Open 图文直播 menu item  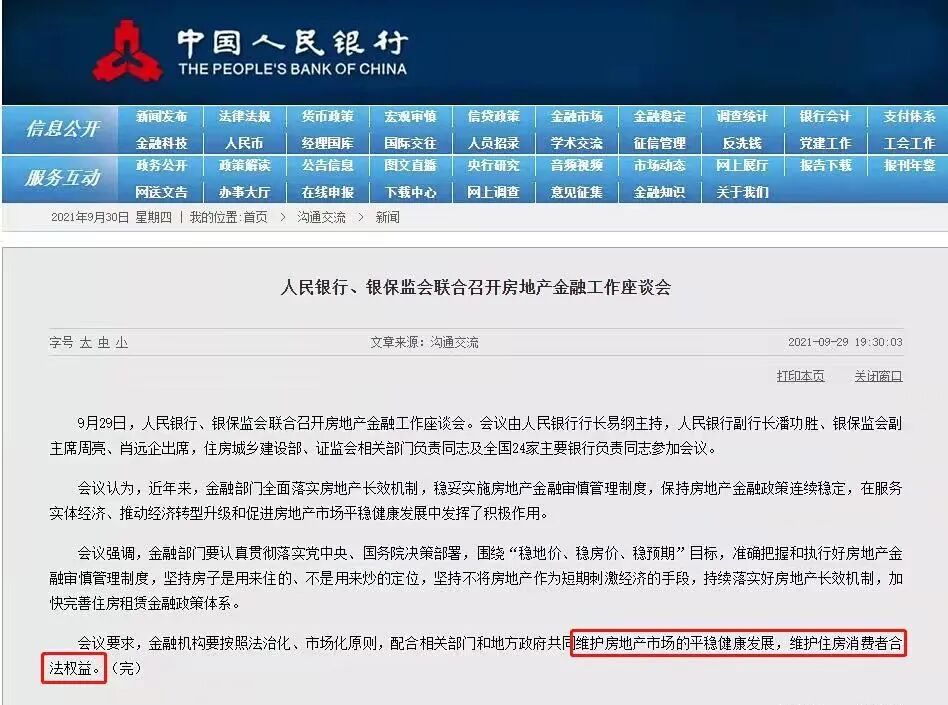tap(410, 165)
